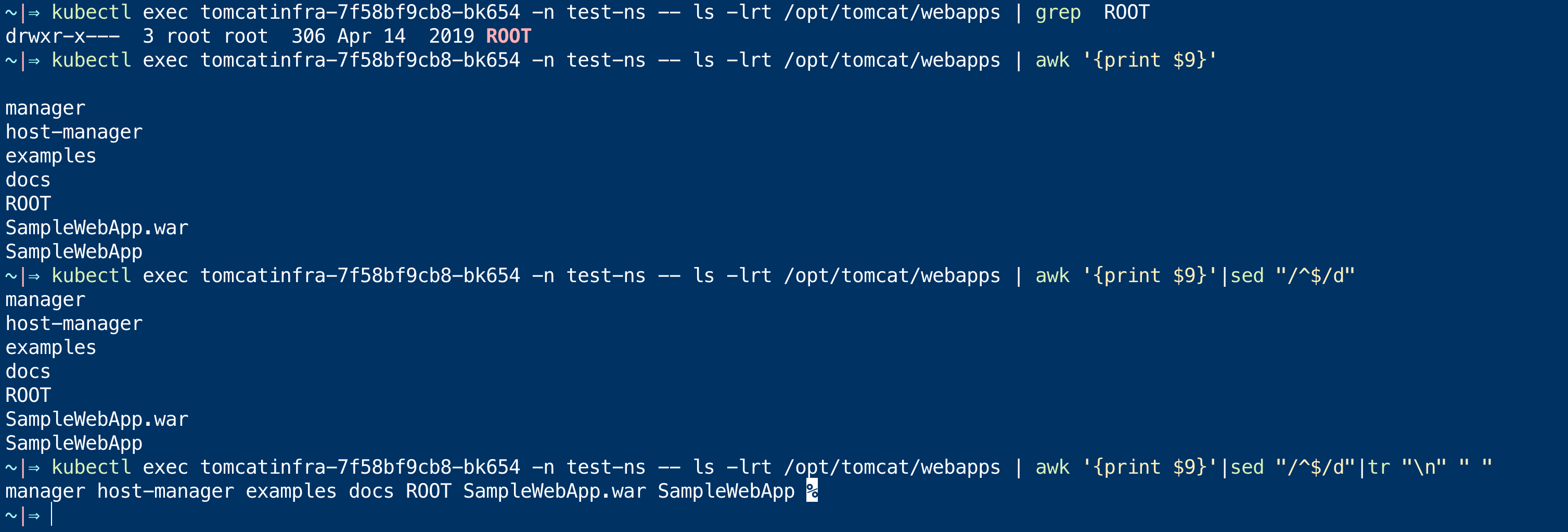Click manager at start of final output line
This screenshot has height=532, width=1568.
[45, 491]
